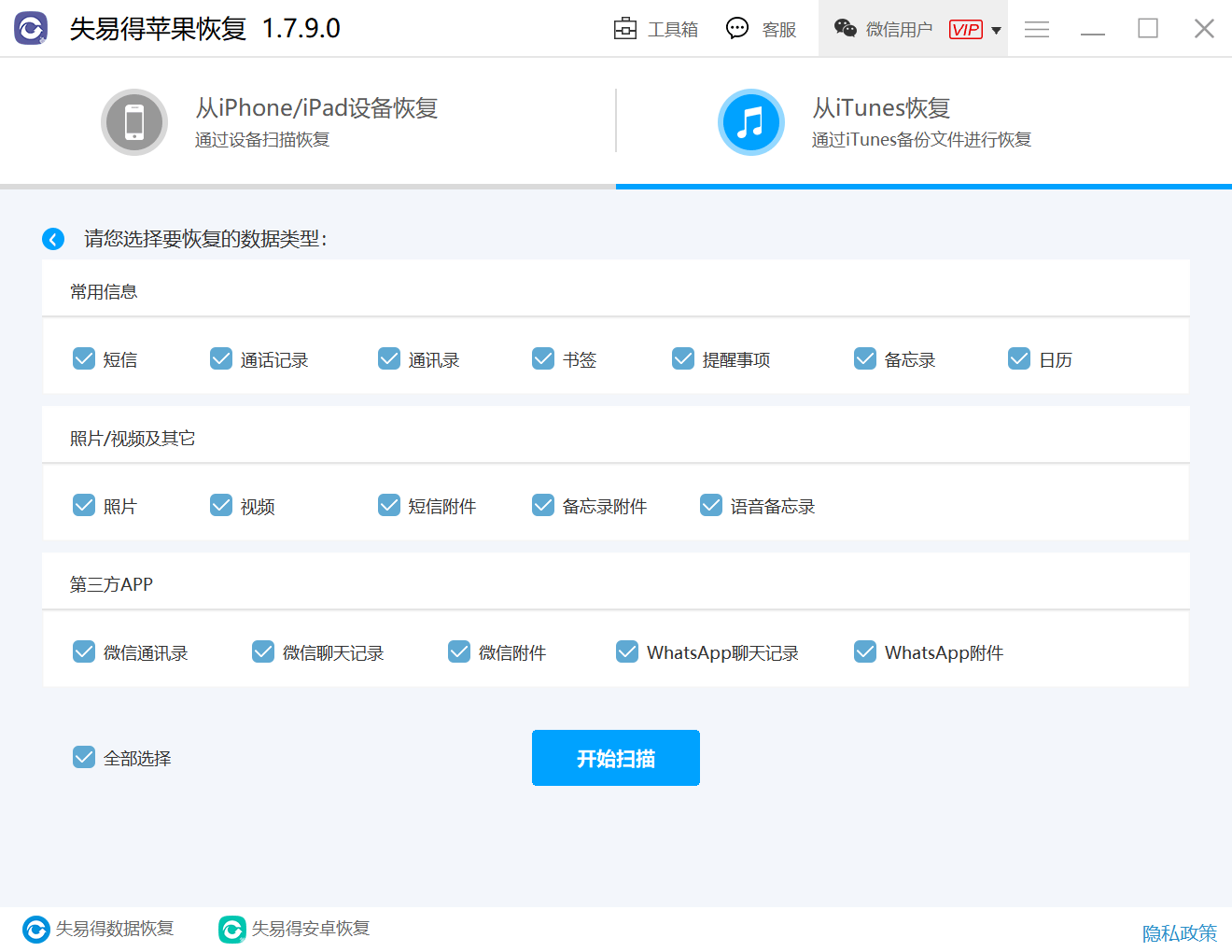Click the toolbox briefcase icon
This screenshot has height=952, width=1232.
click(x=624, y=29)
